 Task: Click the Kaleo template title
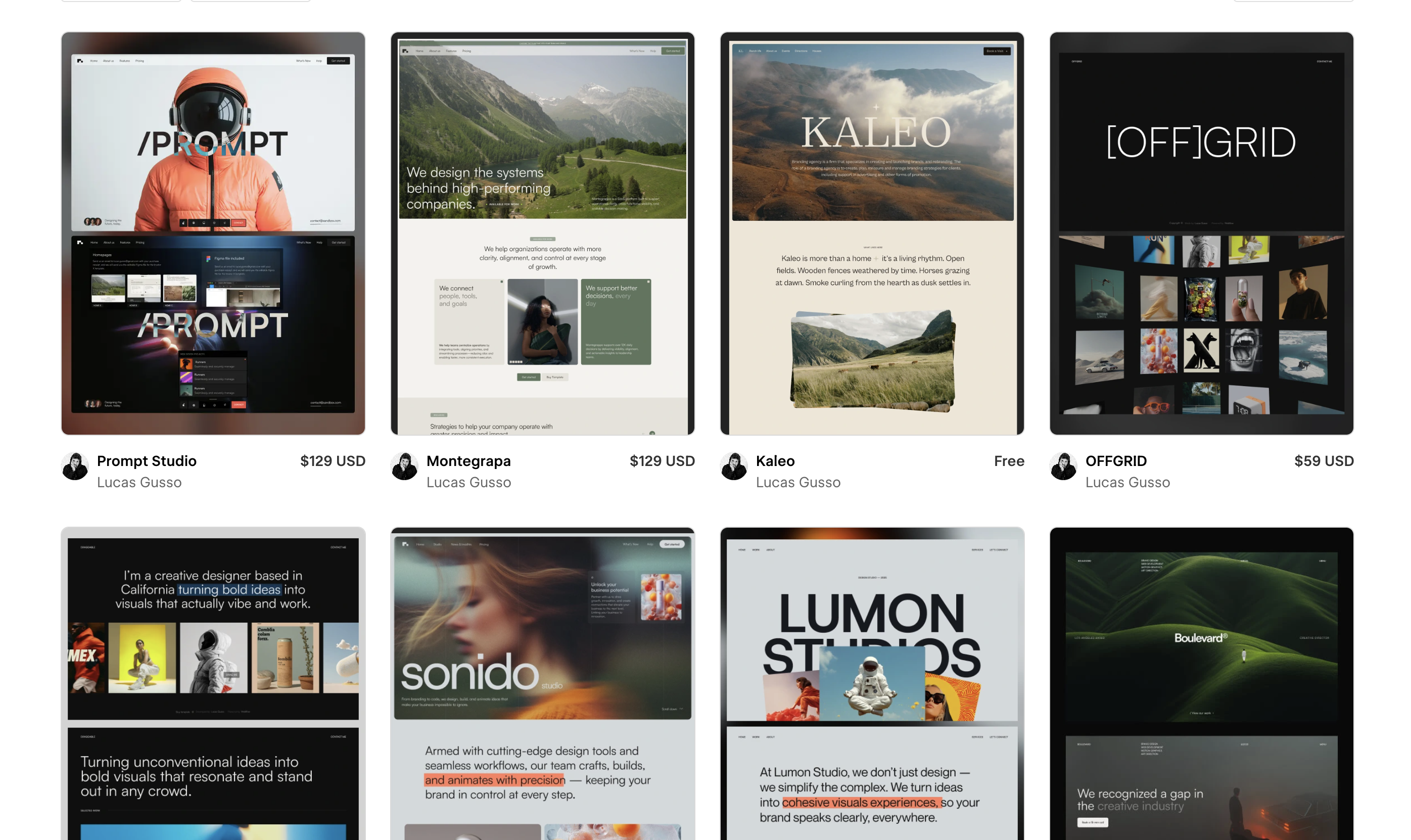pos(775,461)
